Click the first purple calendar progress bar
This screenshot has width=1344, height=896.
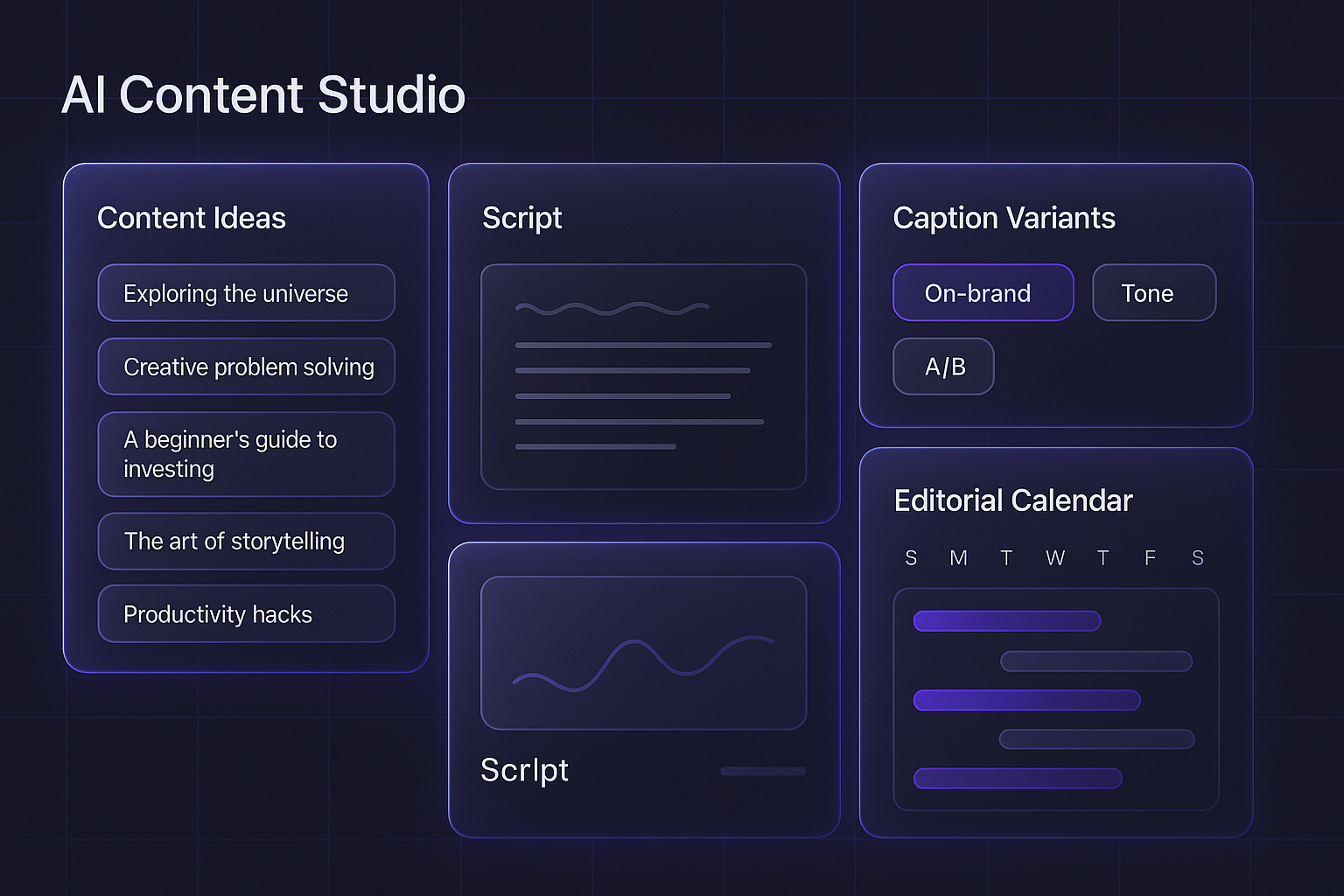(1006, 620)
